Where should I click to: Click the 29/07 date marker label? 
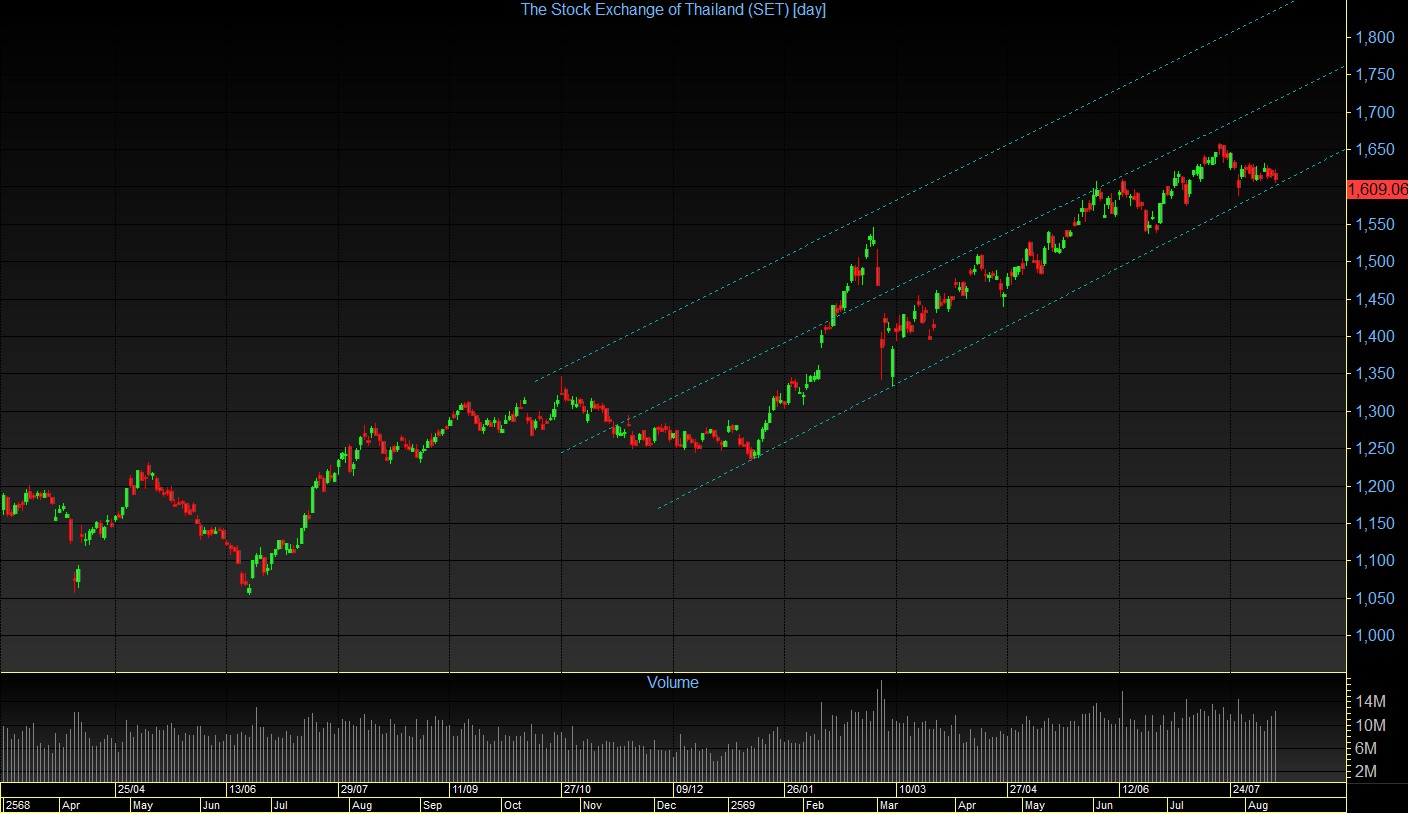(354, 789)
